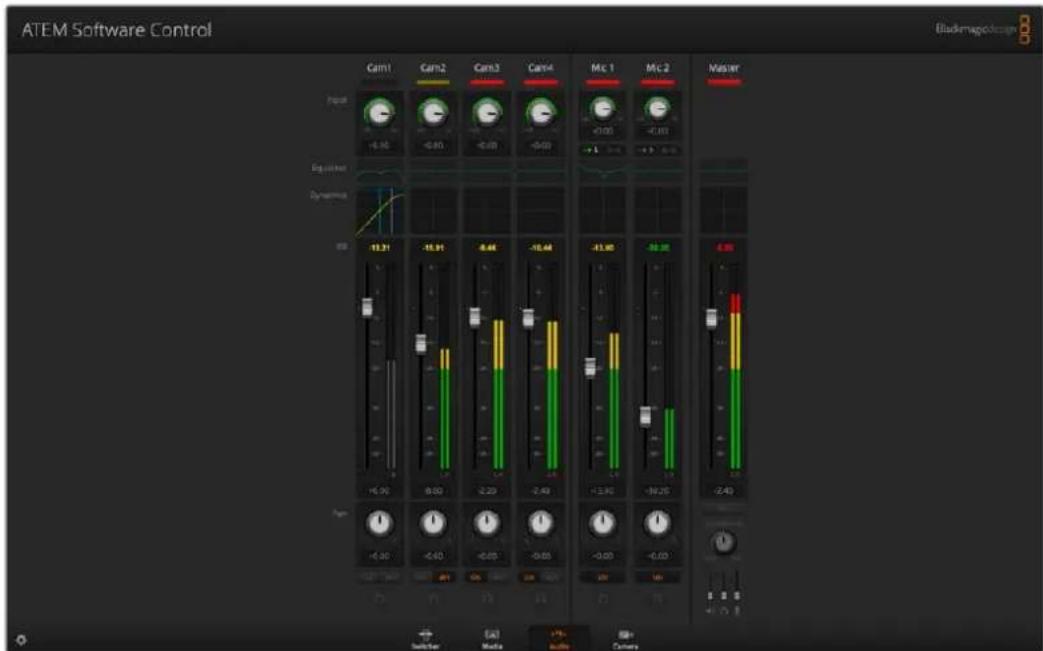
Task: Click the Cam4 pan knob
Action: (x=541, y=523)
